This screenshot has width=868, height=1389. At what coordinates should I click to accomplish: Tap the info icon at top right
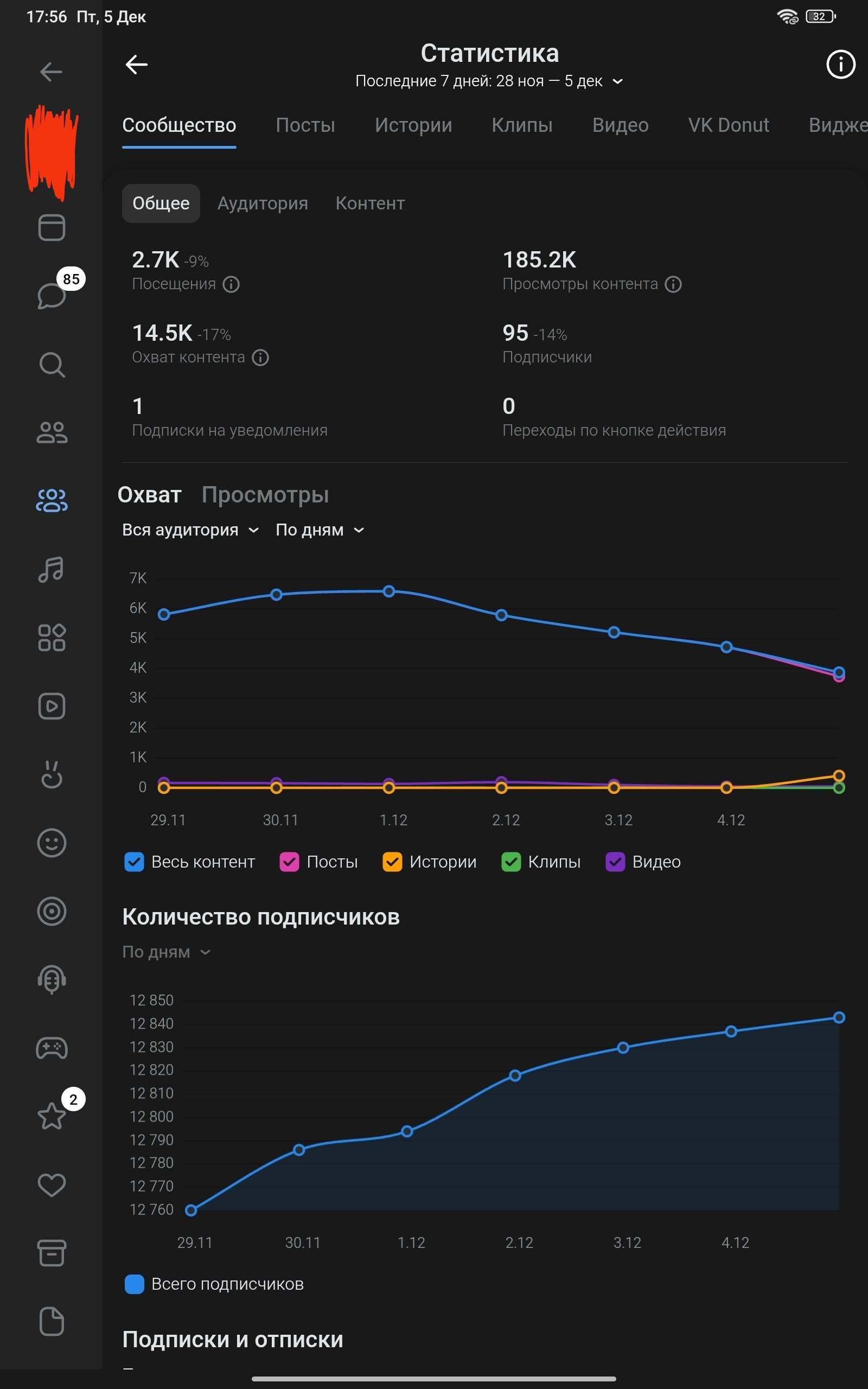(840, 64)
